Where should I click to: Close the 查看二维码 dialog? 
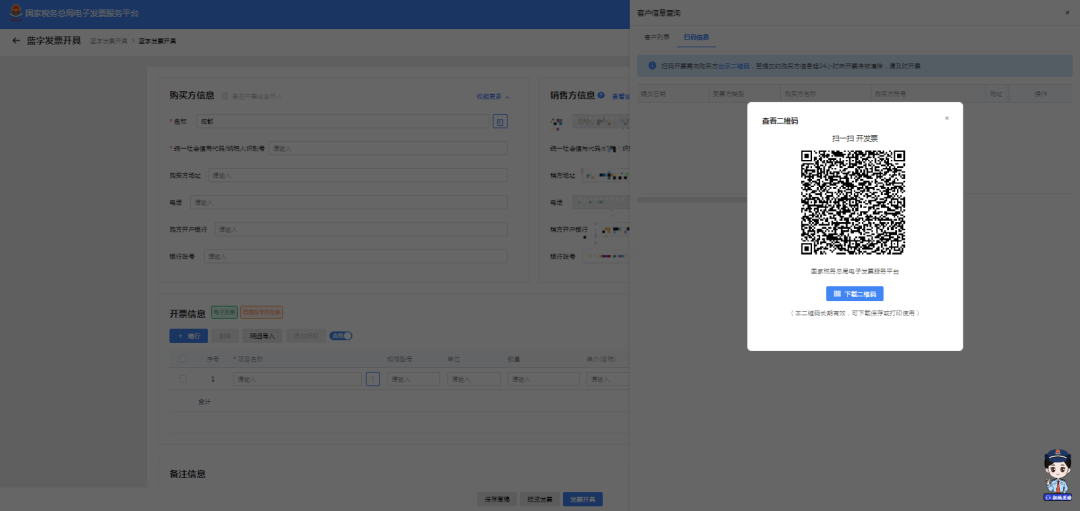pyautogui.click(x=947, y=118)
